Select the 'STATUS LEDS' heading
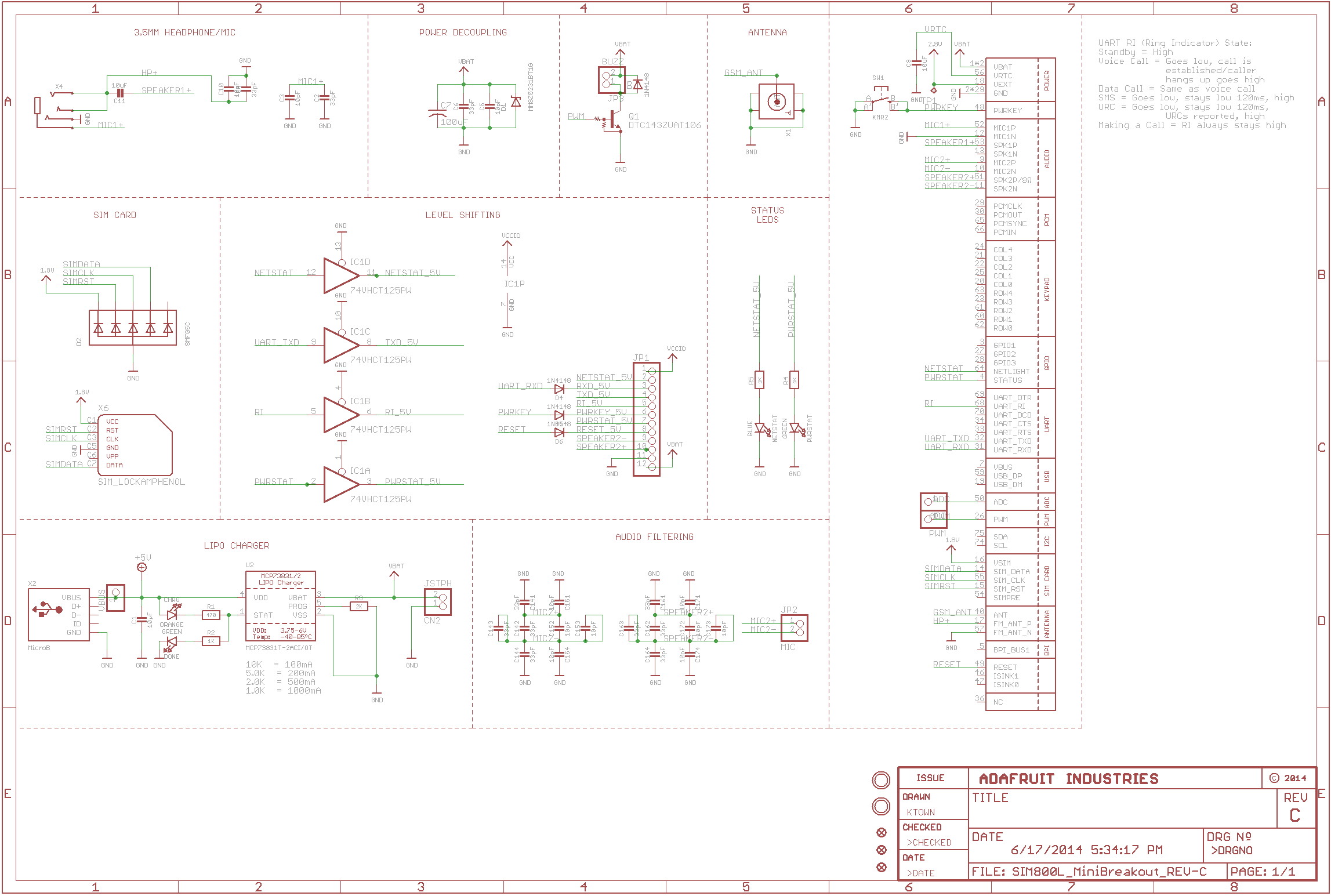Screen dimensions: 1331x896 pyautogui.click(x=767, y=215)
